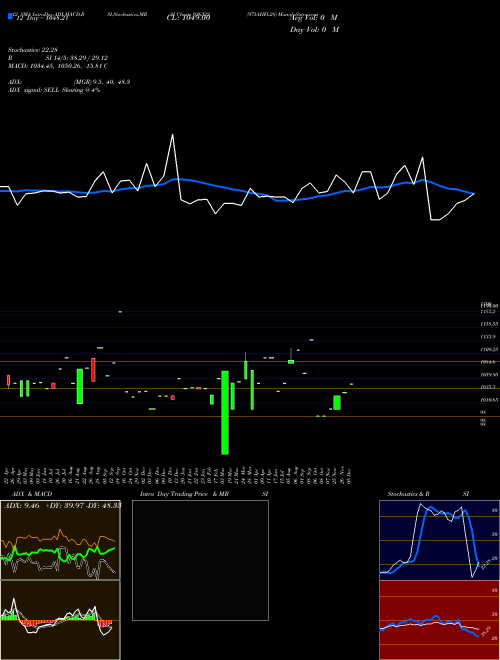Click the RSI 14/5 values line
The image size is (500, 660).
[58, 58]
